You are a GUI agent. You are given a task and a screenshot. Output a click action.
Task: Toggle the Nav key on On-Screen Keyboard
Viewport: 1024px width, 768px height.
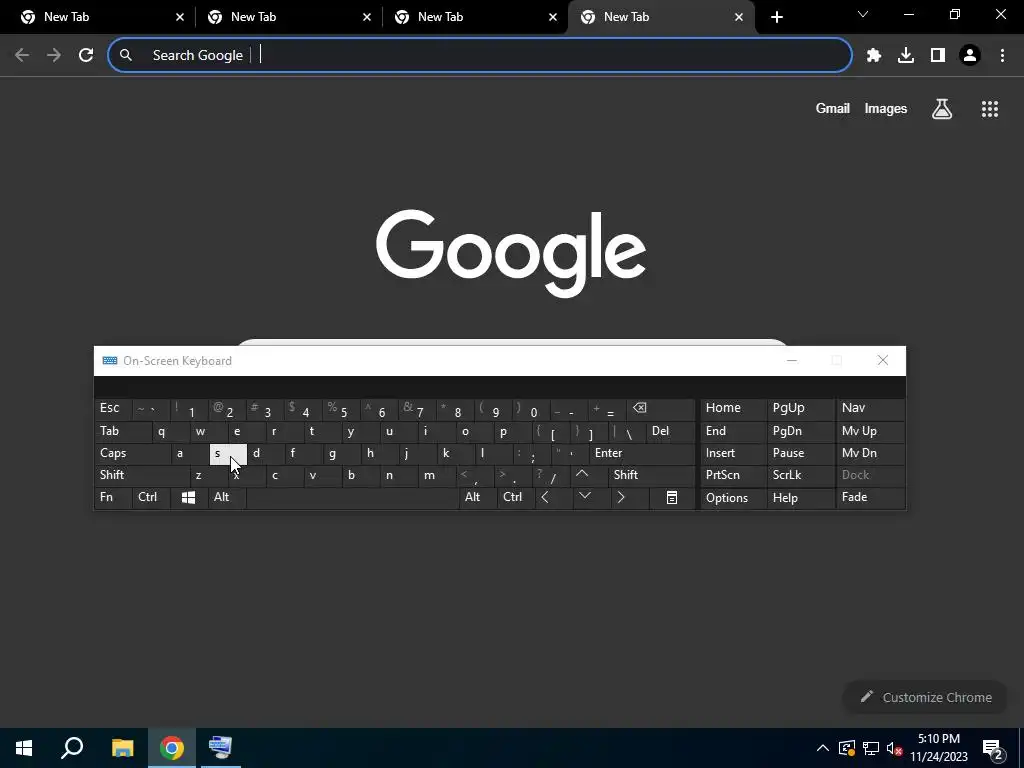[x=870, y=408]
